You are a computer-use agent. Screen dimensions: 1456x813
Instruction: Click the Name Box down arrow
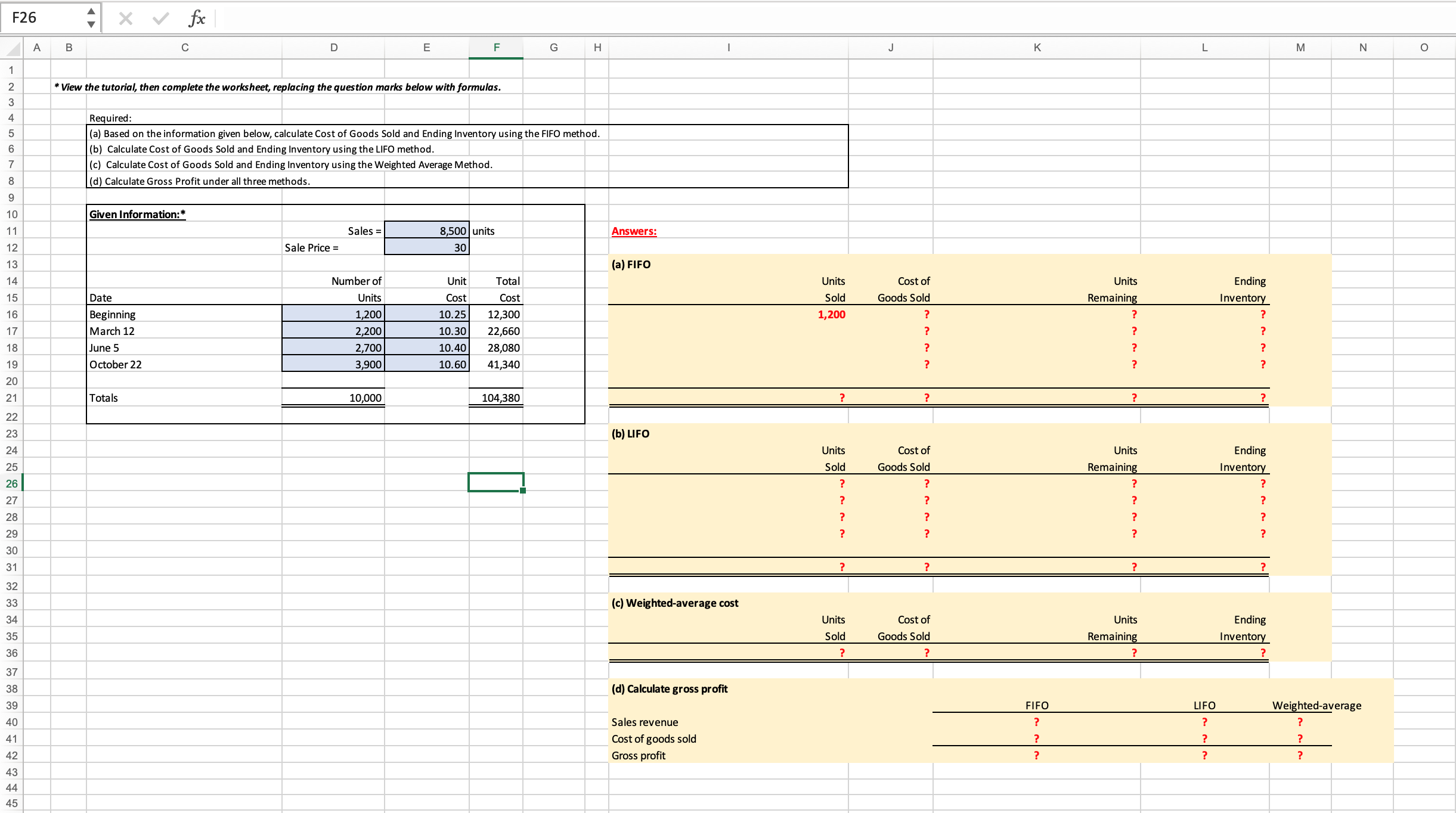coord(91,24)
